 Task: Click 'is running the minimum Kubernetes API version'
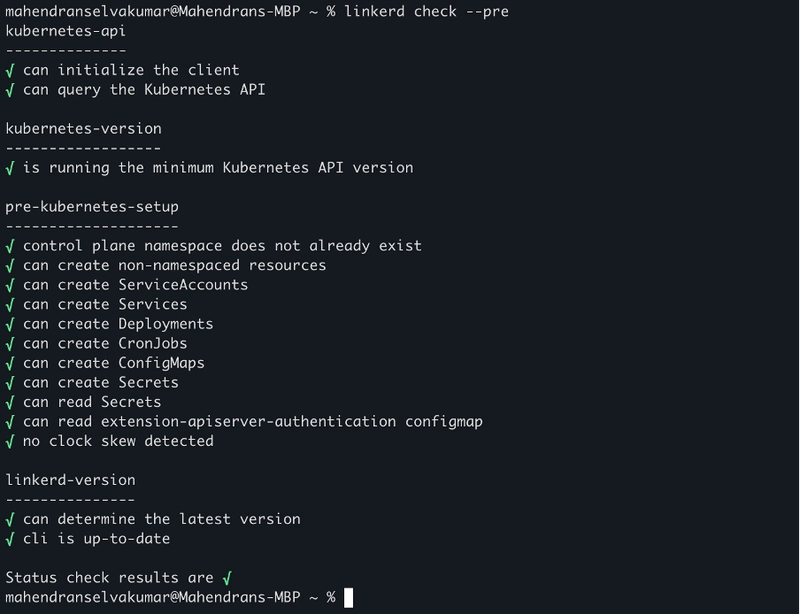pos(218,168)
